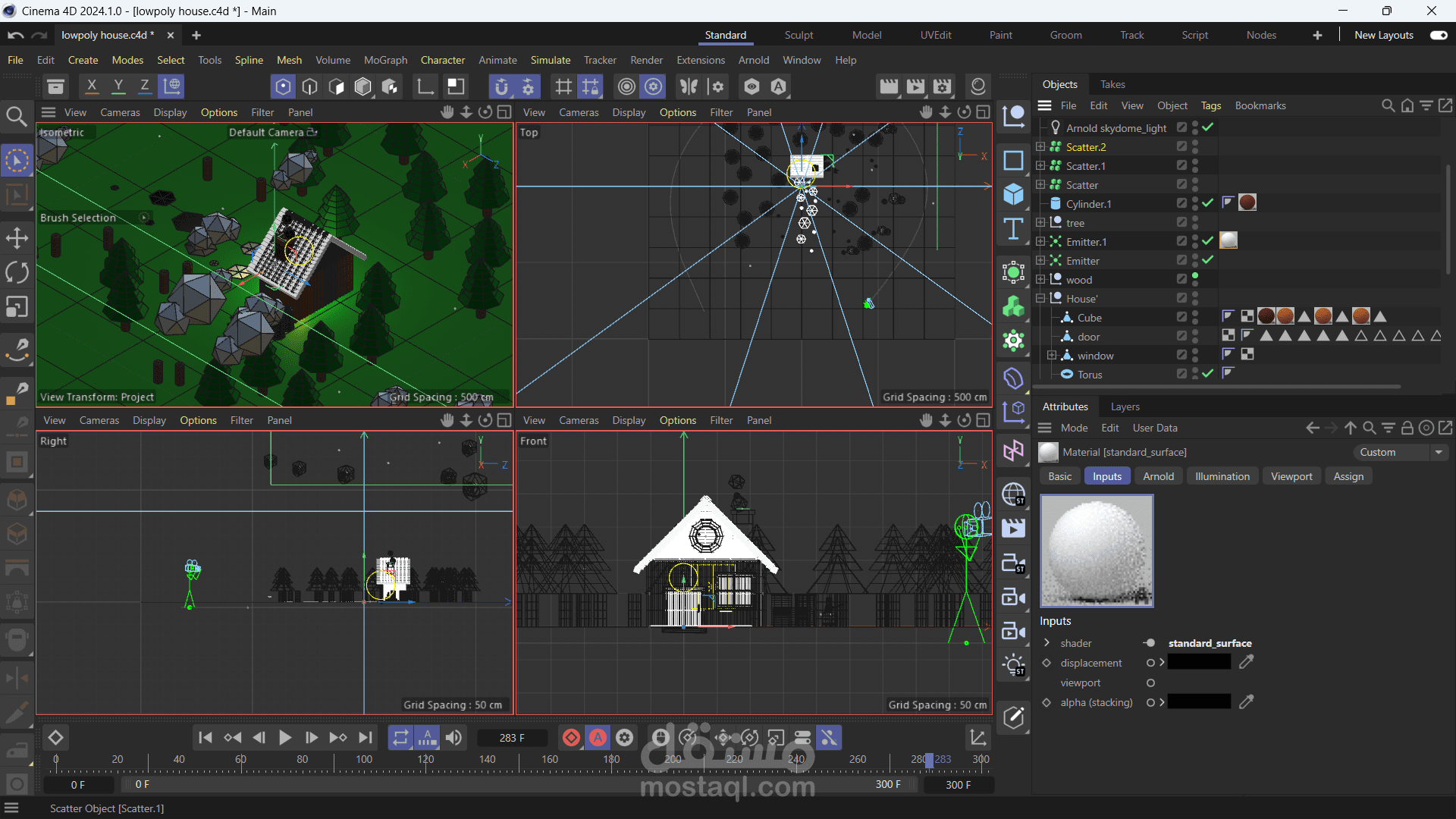This screenshot has height=819, width=1456.
Task: Expand the Scatter.2 object tree
Action: click(x=1040, y=147)
